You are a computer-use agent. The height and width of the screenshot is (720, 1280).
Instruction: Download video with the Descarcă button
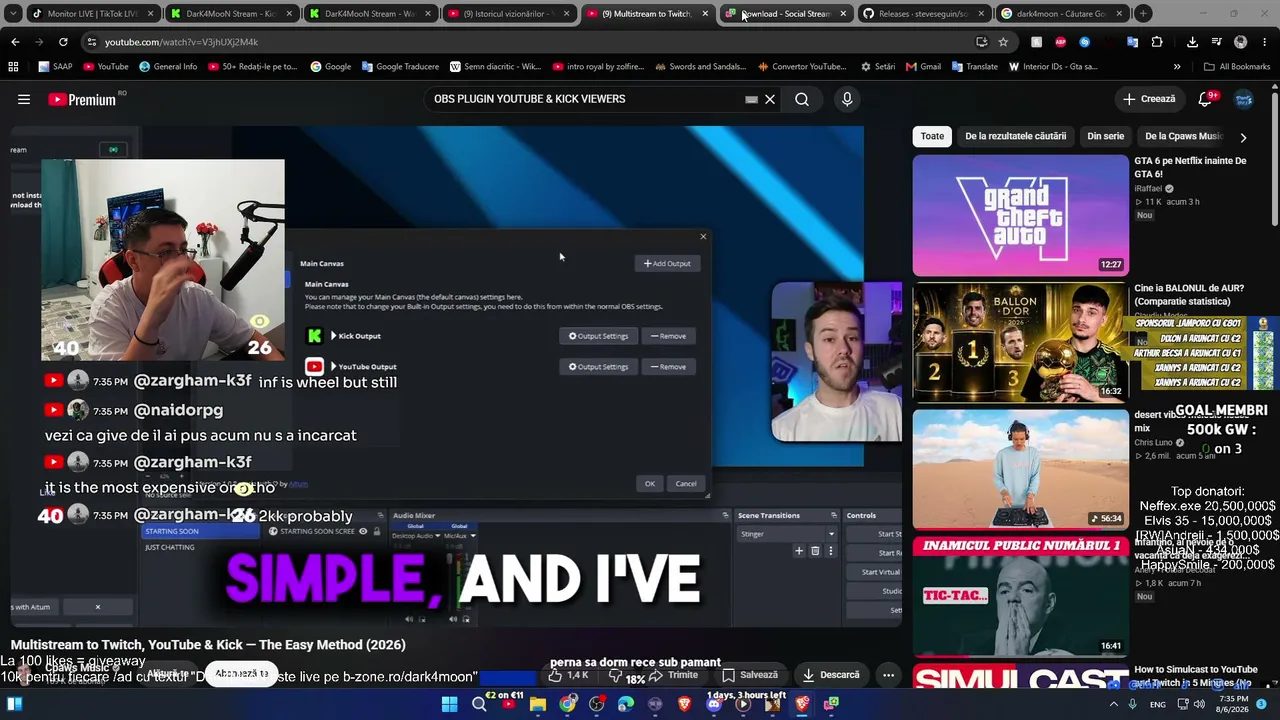coord(832,675)
